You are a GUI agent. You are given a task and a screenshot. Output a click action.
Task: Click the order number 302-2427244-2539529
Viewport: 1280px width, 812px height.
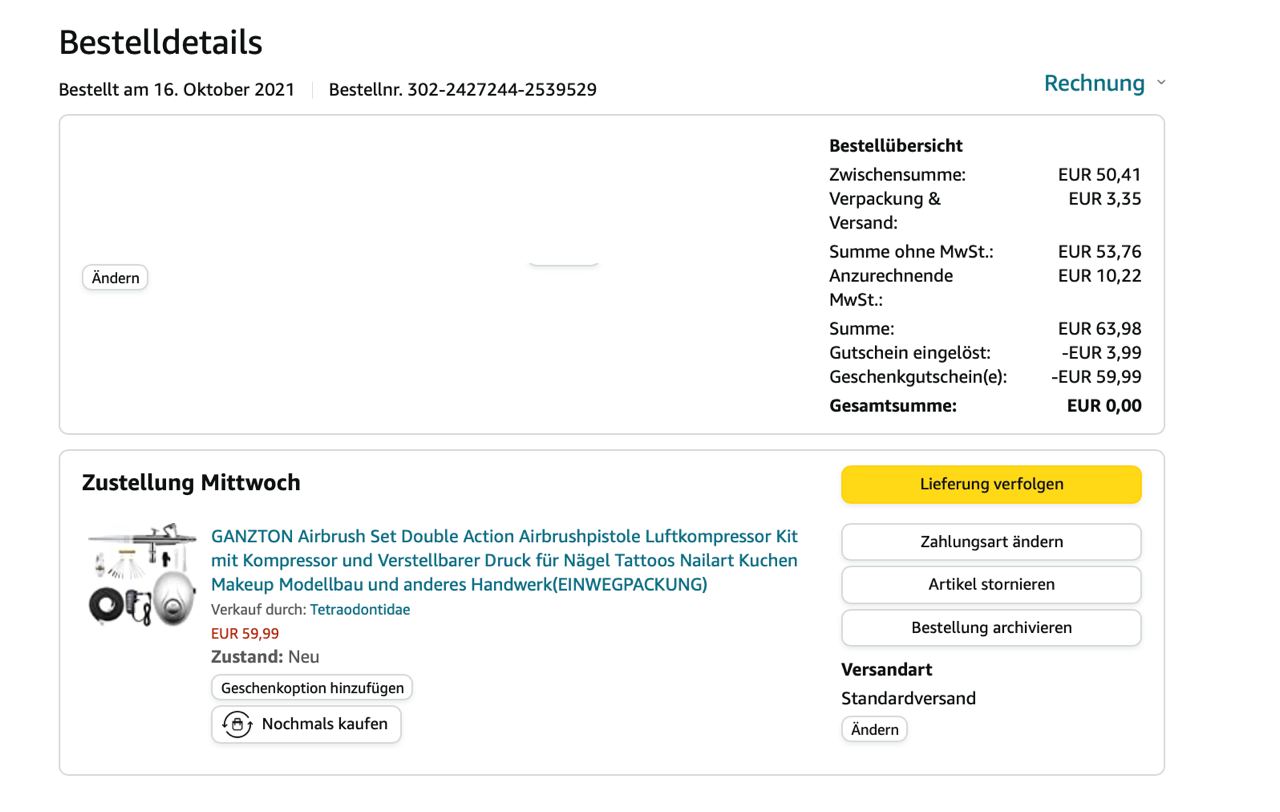[501, 90]
